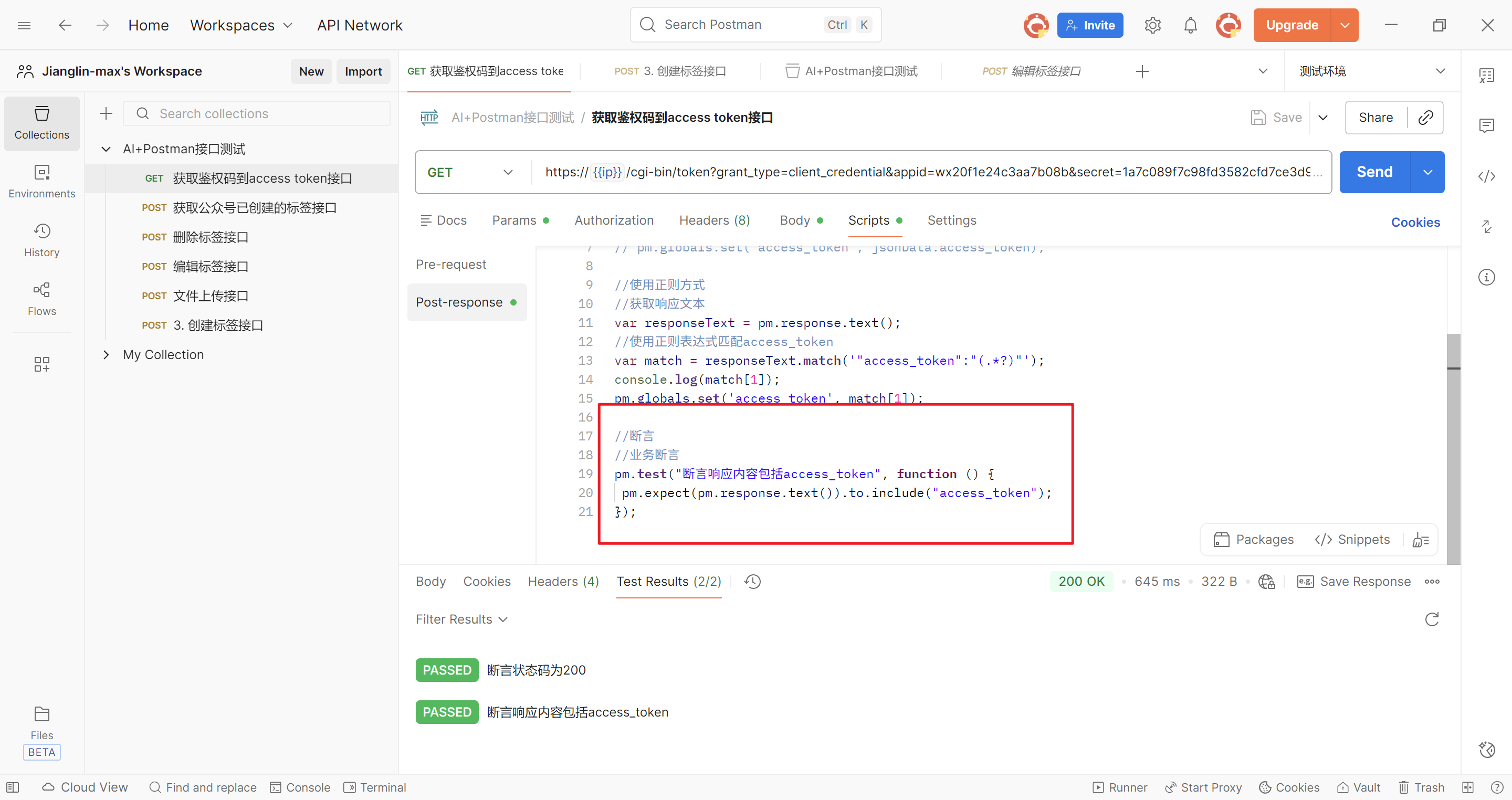Screen dimensions: 1512x800
Task: Change the GET method dropdown
Action: point(471,172)
